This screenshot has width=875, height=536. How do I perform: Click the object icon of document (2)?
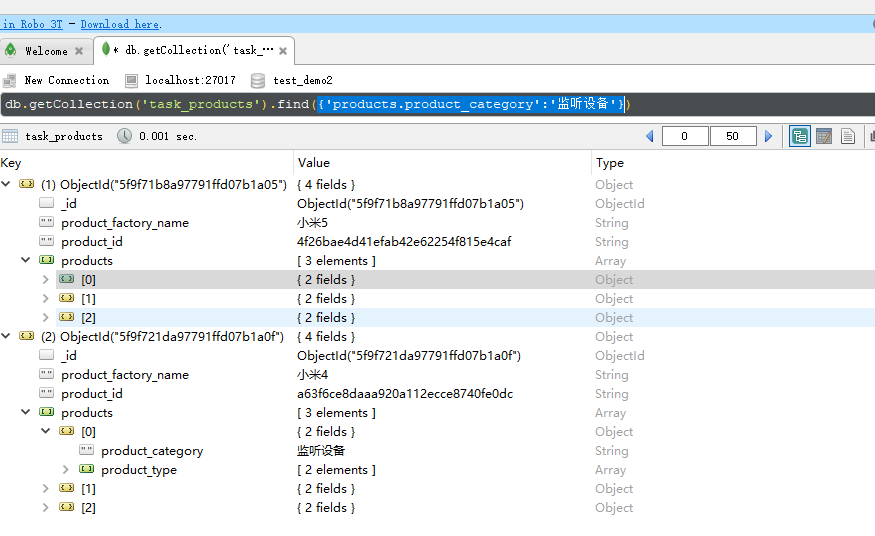coord(26,336)
